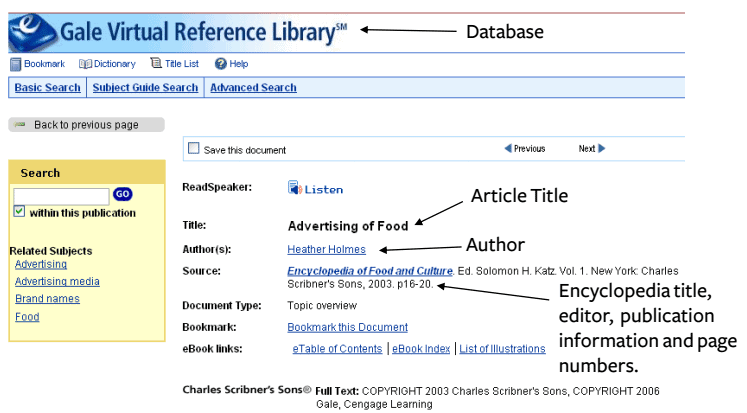
Task: Click the Gale Virtual Reference Library title
Action: tap(203, 32)
